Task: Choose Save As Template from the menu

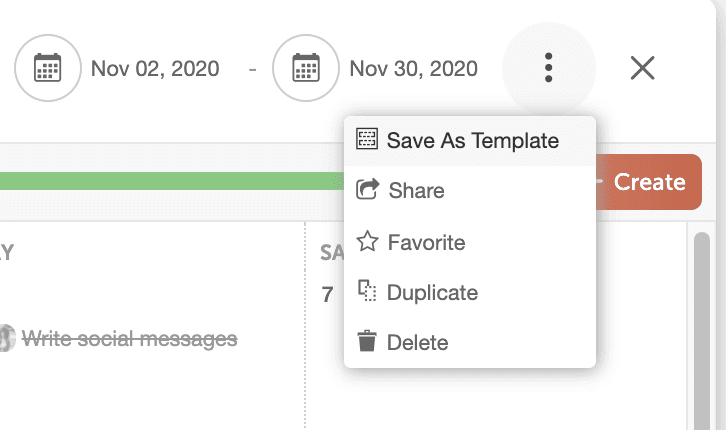Action: click(x=472, y=140)
